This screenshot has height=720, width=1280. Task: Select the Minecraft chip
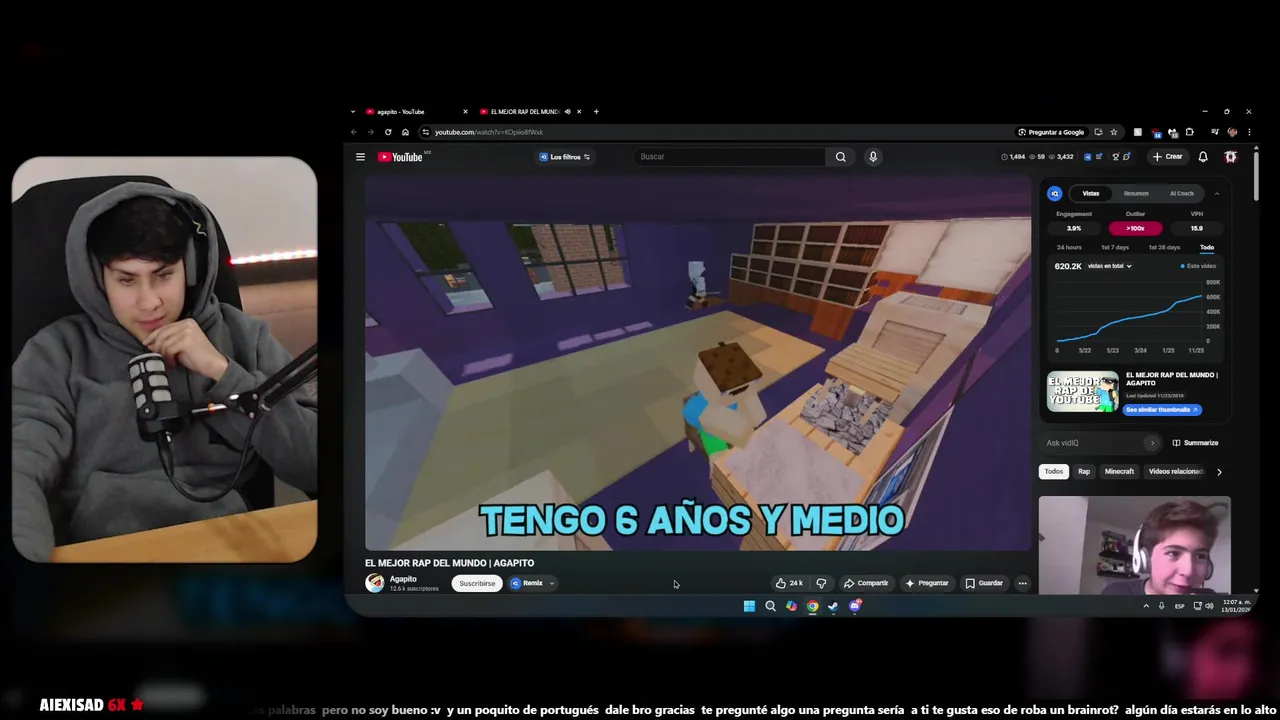pos(1119,472)
